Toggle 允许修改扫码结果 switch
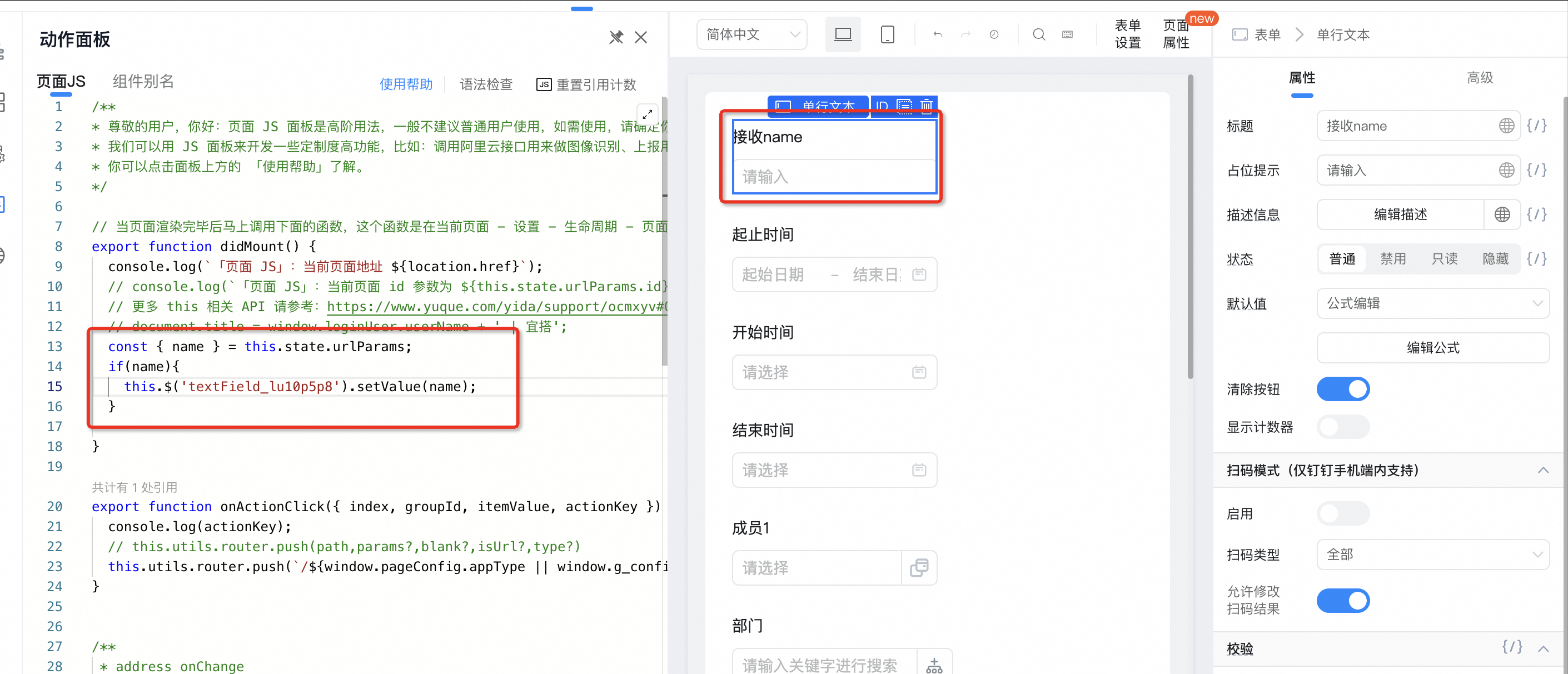The width and height of the screenshot is (1568, 674). tap(1343, 601)
